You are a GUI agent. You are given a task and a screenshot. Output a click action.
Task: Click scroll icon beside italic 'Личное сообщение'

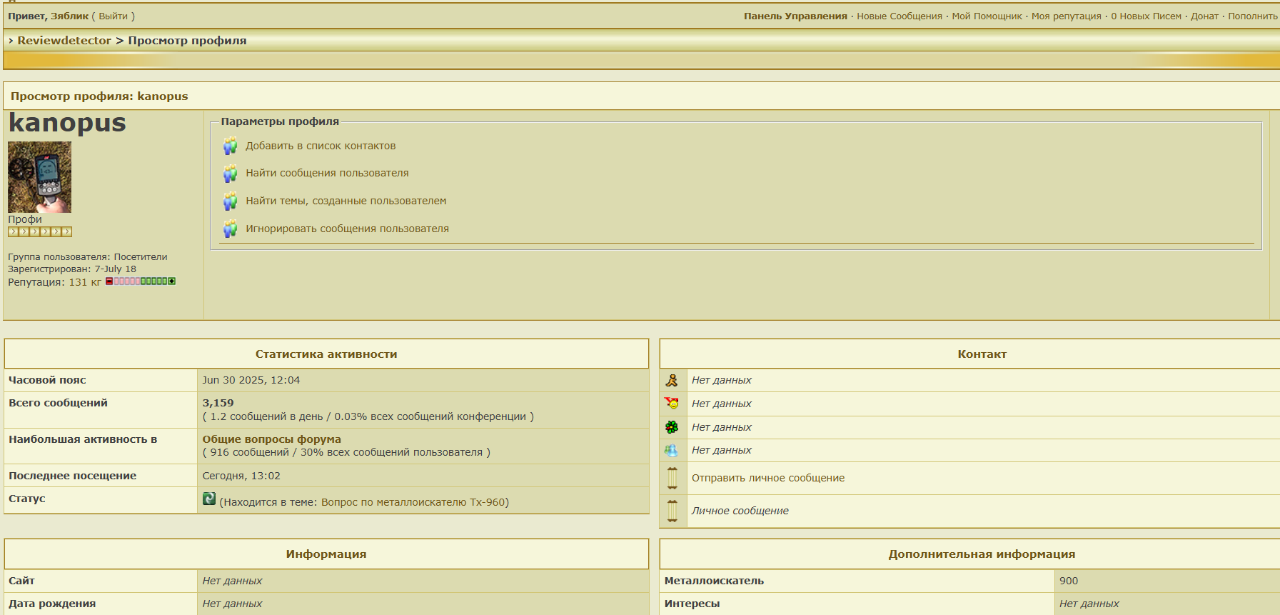click(672, 511)
